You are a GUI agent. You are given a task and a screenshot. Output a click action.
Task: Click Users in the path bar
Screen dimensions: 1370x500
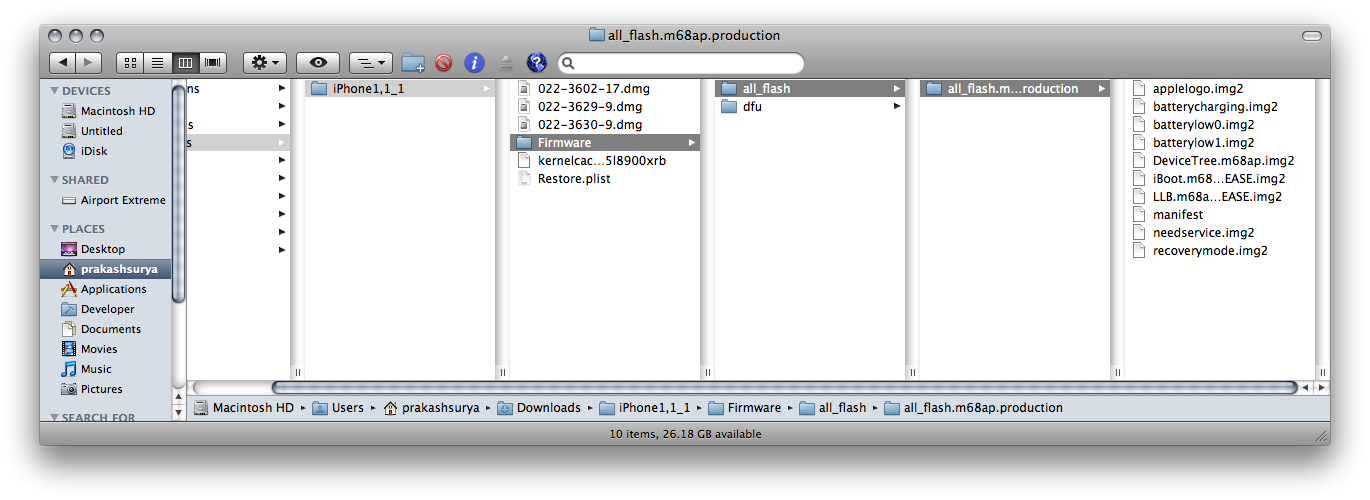click(338, 408)
